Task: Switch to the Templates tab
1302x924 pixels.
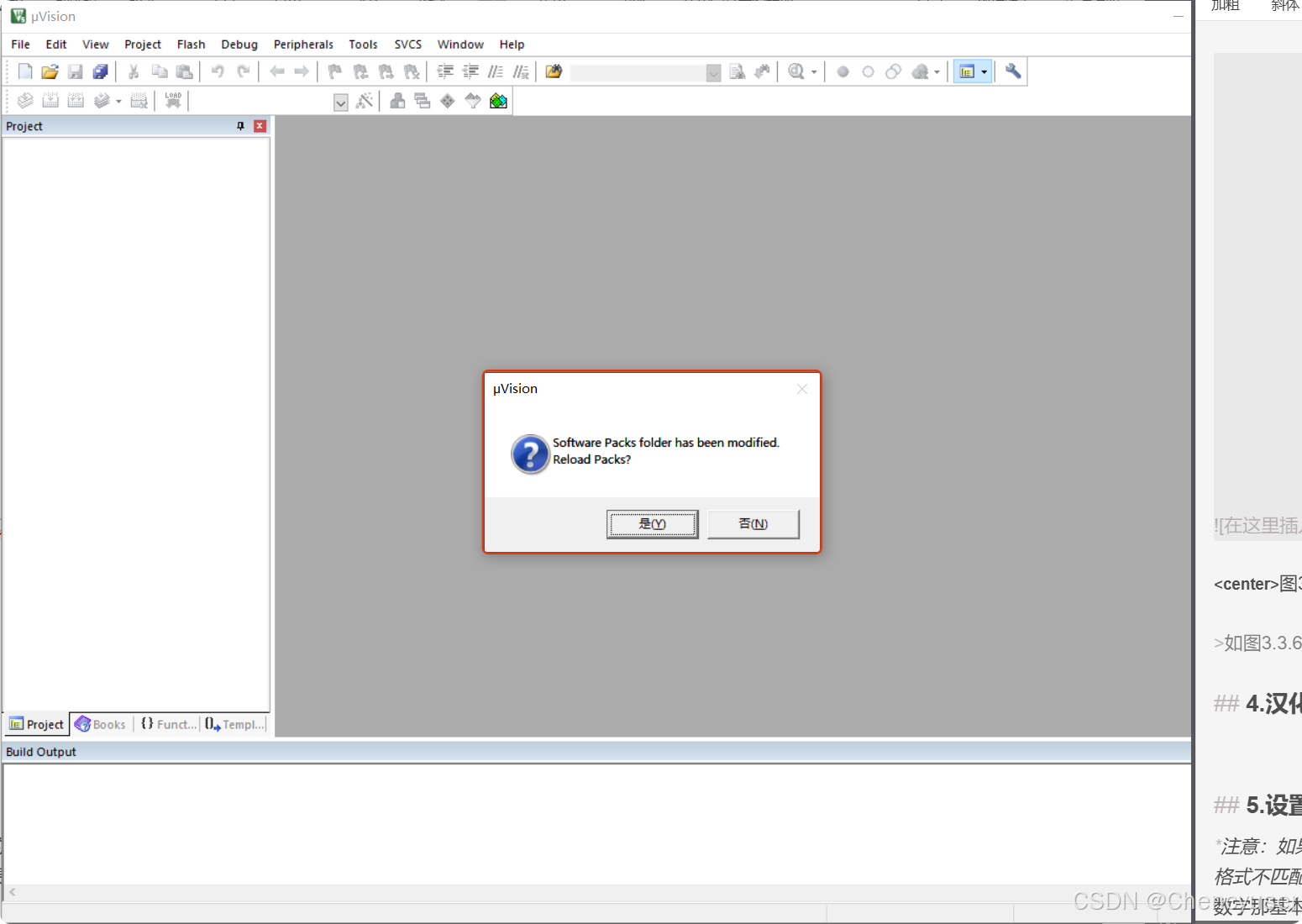Action: (235, 724)
